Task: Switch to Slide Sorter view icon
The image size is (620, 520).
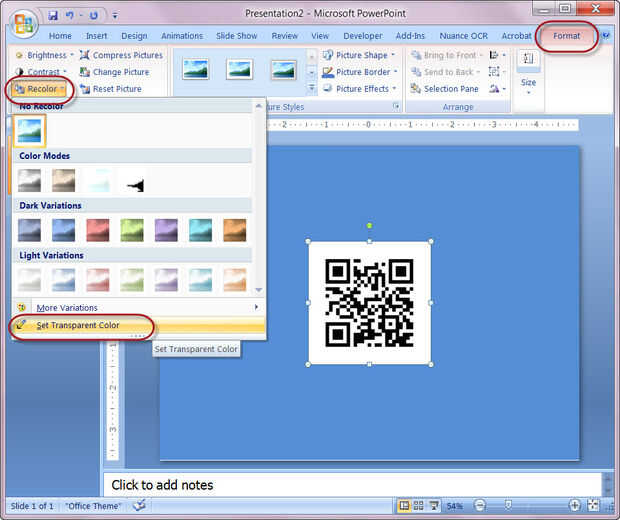Action: [419, 505]
